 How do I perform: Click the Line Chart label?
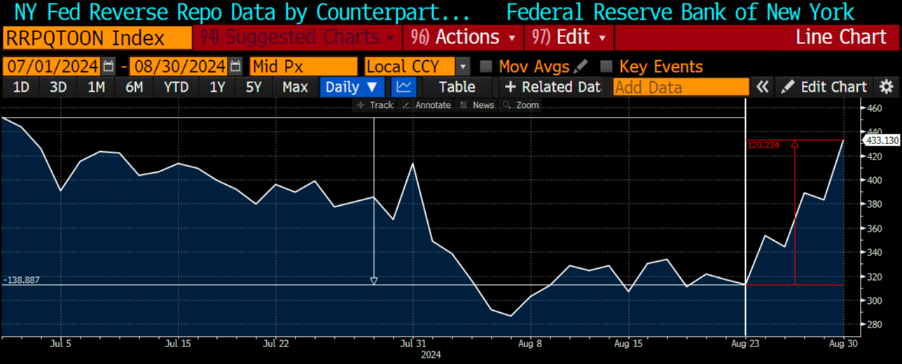pyautogui.click(x=840, y=38)
